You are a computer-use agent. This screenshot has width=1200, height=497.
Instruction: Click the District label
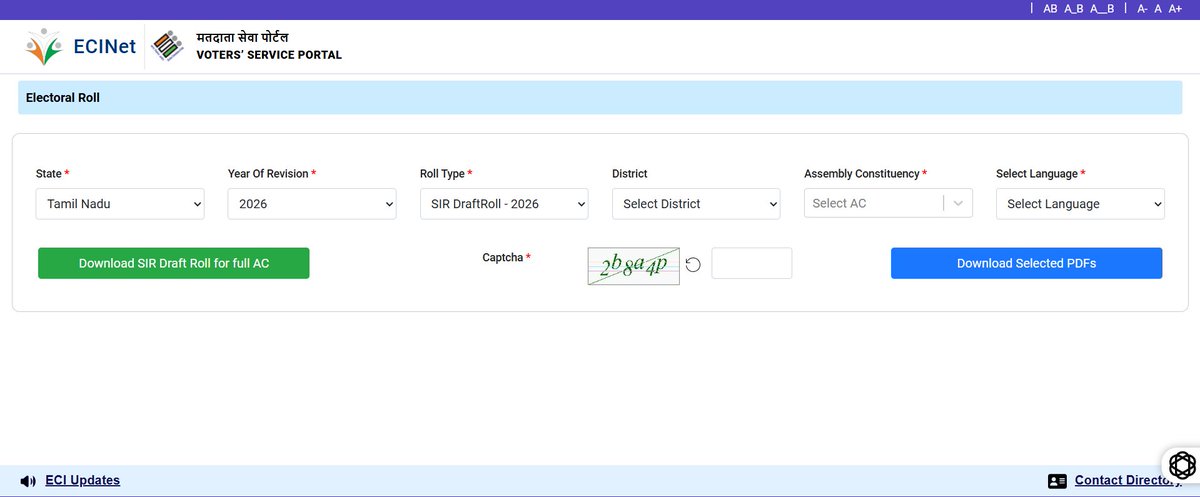pos(630,174)
